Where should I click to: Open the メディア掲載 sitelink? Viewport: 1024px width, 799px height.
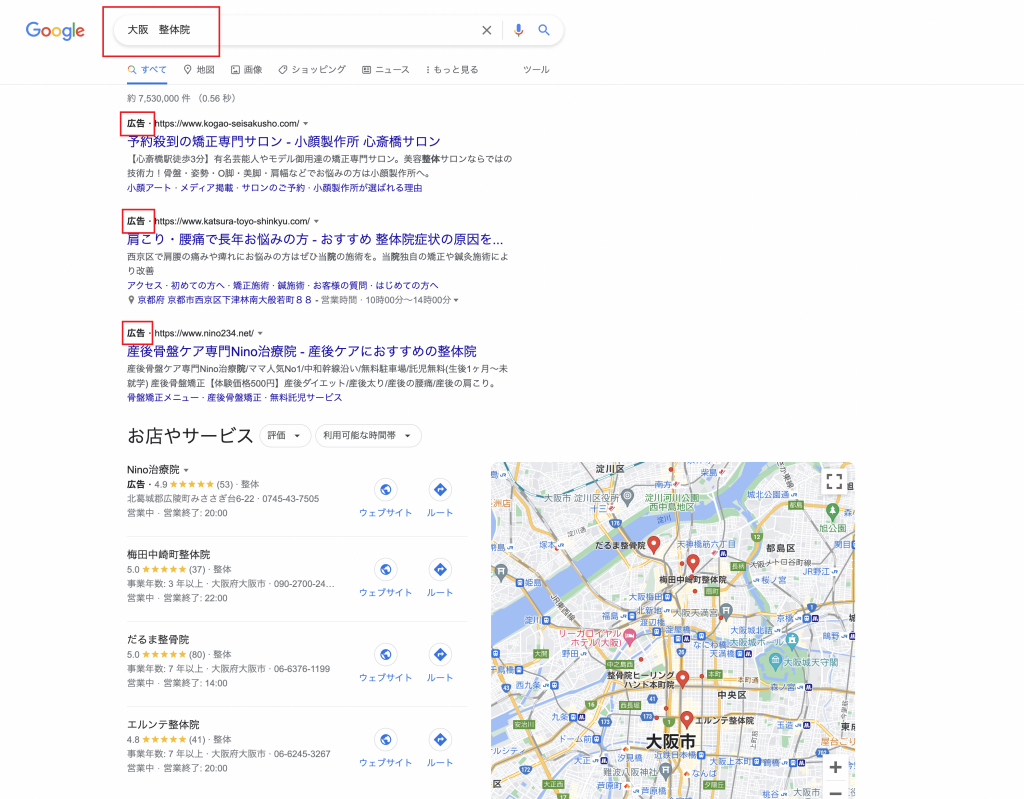coord(206,188)
